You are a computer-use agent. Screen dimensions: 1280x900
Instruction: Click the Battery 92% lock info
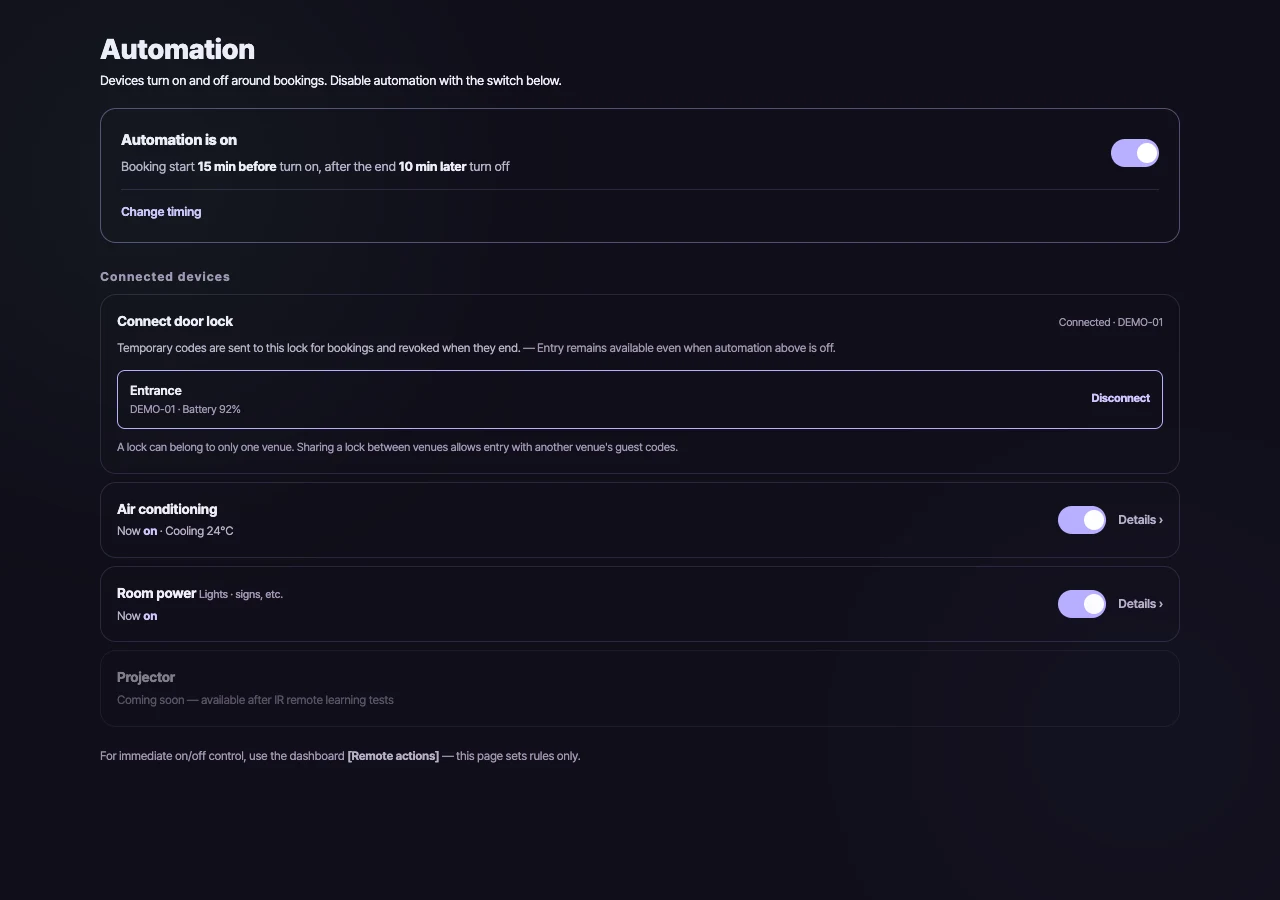[x=211, y=410]
